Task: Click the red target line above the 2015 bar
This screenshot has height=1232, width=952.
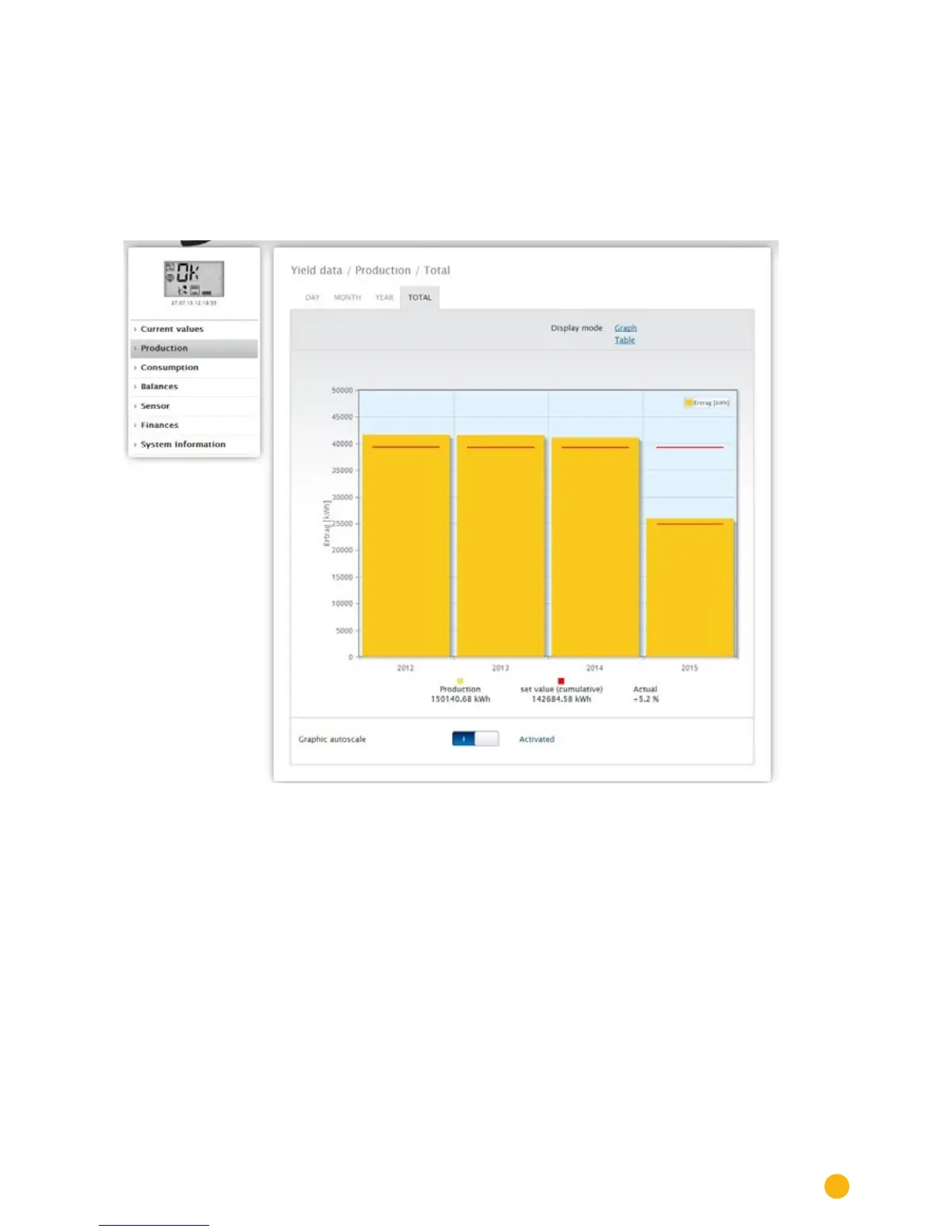Action: [690, 447]
